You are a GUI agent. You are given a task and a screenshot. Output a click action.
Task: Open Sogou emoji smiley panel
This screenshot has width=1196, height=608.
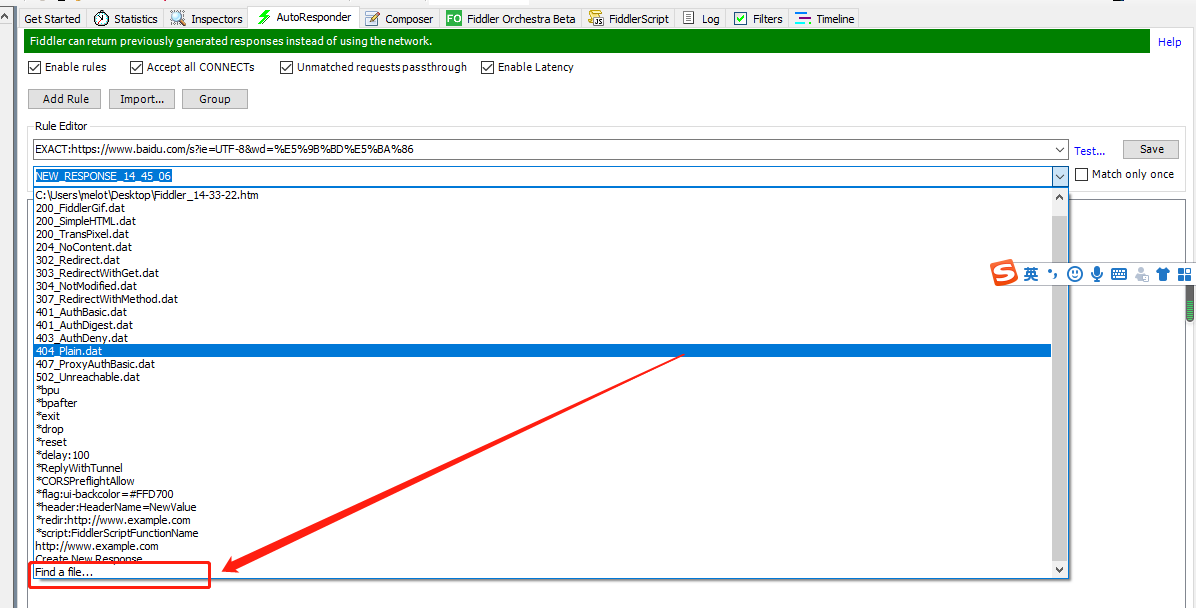coord(1075,275)
